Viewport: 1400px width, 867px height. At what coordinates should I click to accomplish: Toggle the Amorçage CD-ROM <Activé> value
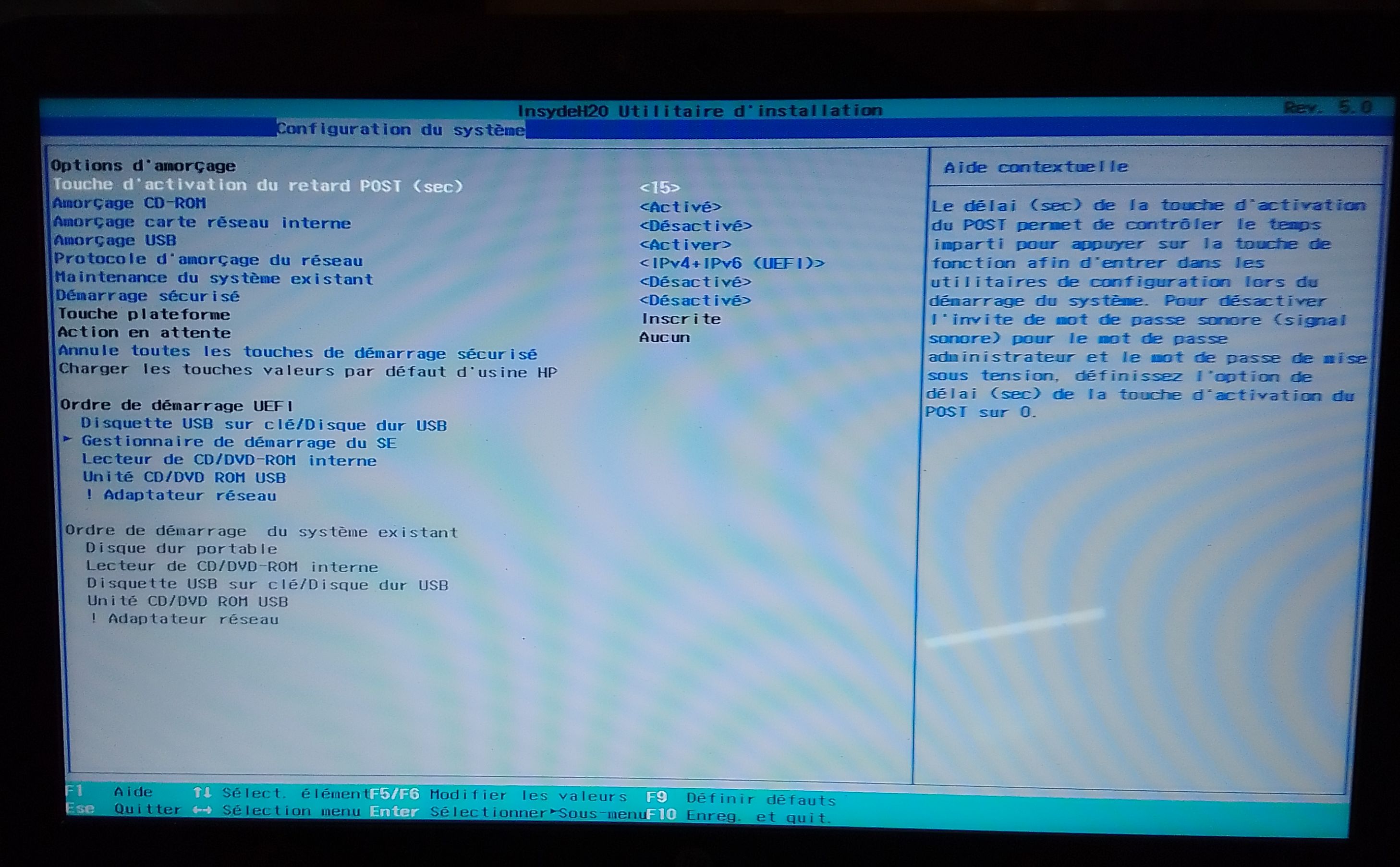680,206
